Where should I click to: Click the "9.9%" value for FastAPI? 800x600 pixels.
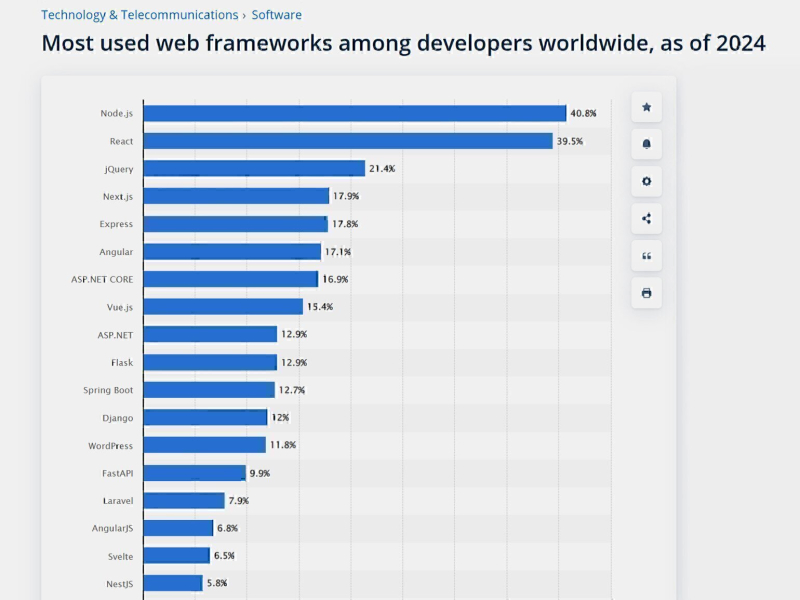pos(260,473)
